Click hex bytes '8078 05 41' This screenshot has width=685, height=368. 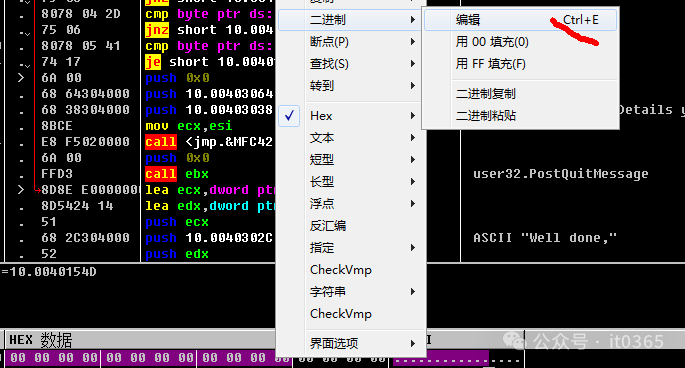[x=81, y=45]
